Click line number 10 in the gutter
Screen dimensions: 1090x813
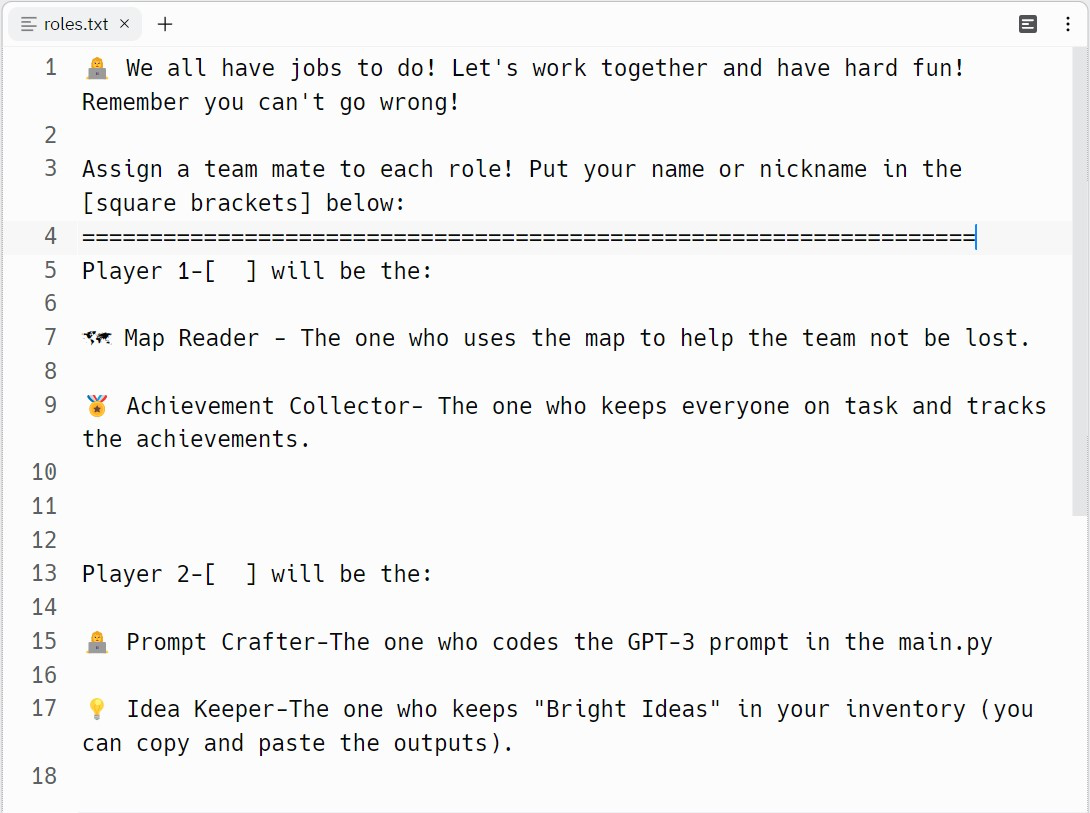pos(44,473)
